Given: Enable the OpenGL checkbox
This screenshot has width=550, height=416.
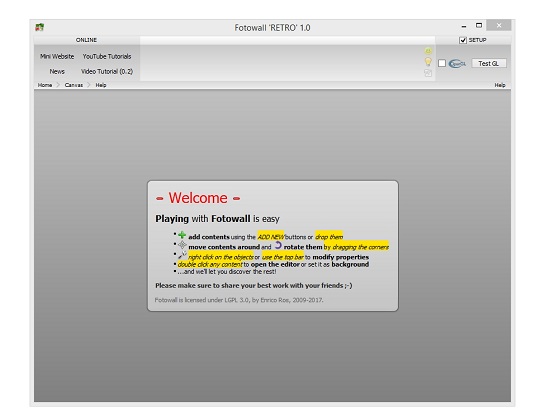Looking at the screenshot, I should (442, 63).
